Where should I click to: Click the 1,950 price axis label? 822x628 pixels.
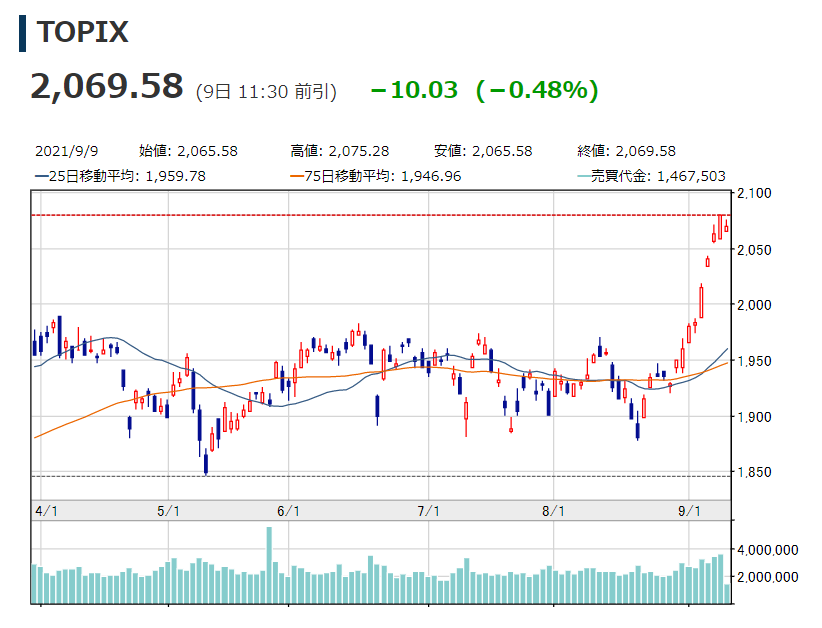coord(754,361)
